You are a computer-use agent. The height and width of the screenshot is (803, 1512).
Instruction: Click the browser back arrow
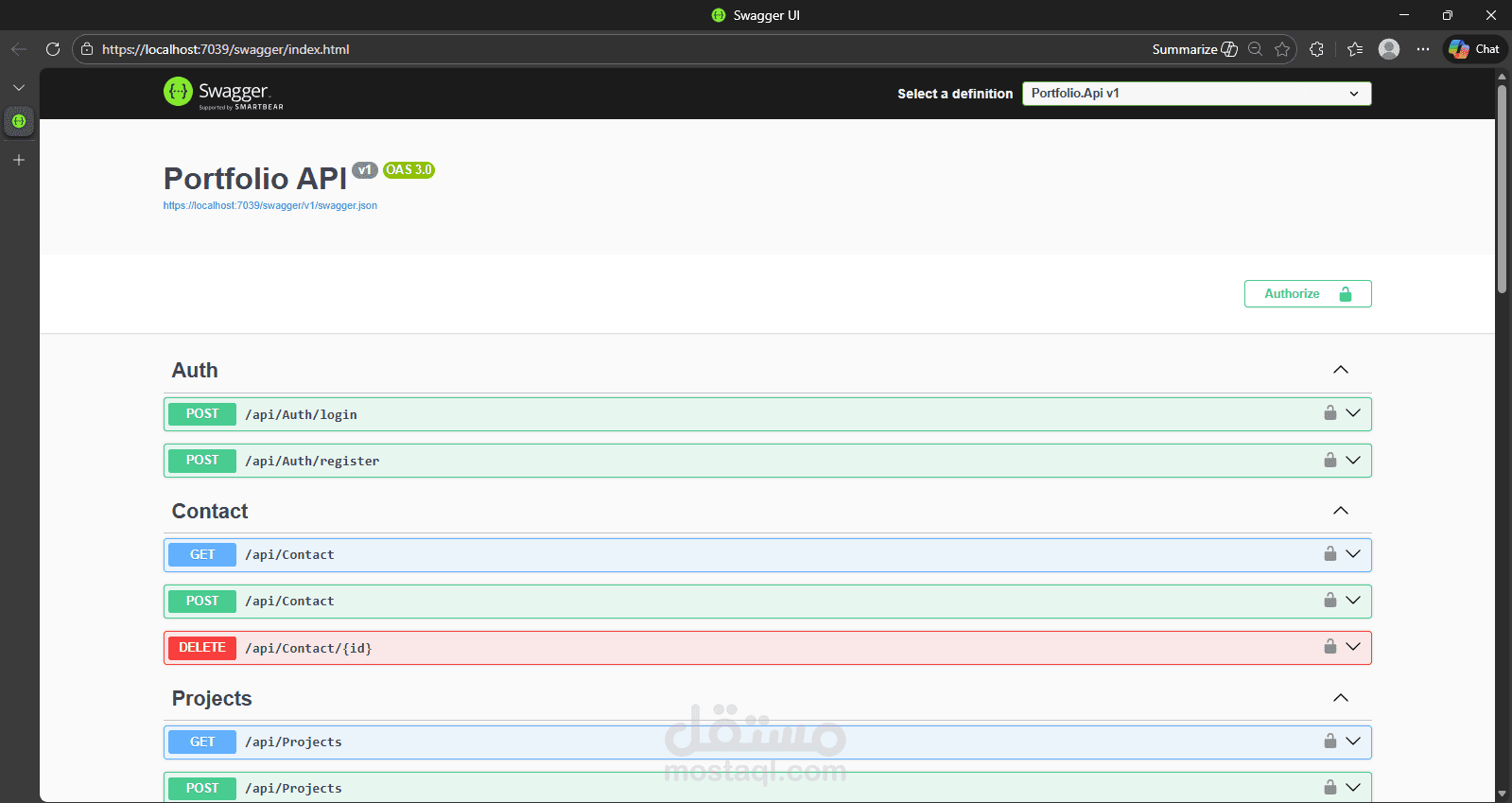click(x=19, y=49)
